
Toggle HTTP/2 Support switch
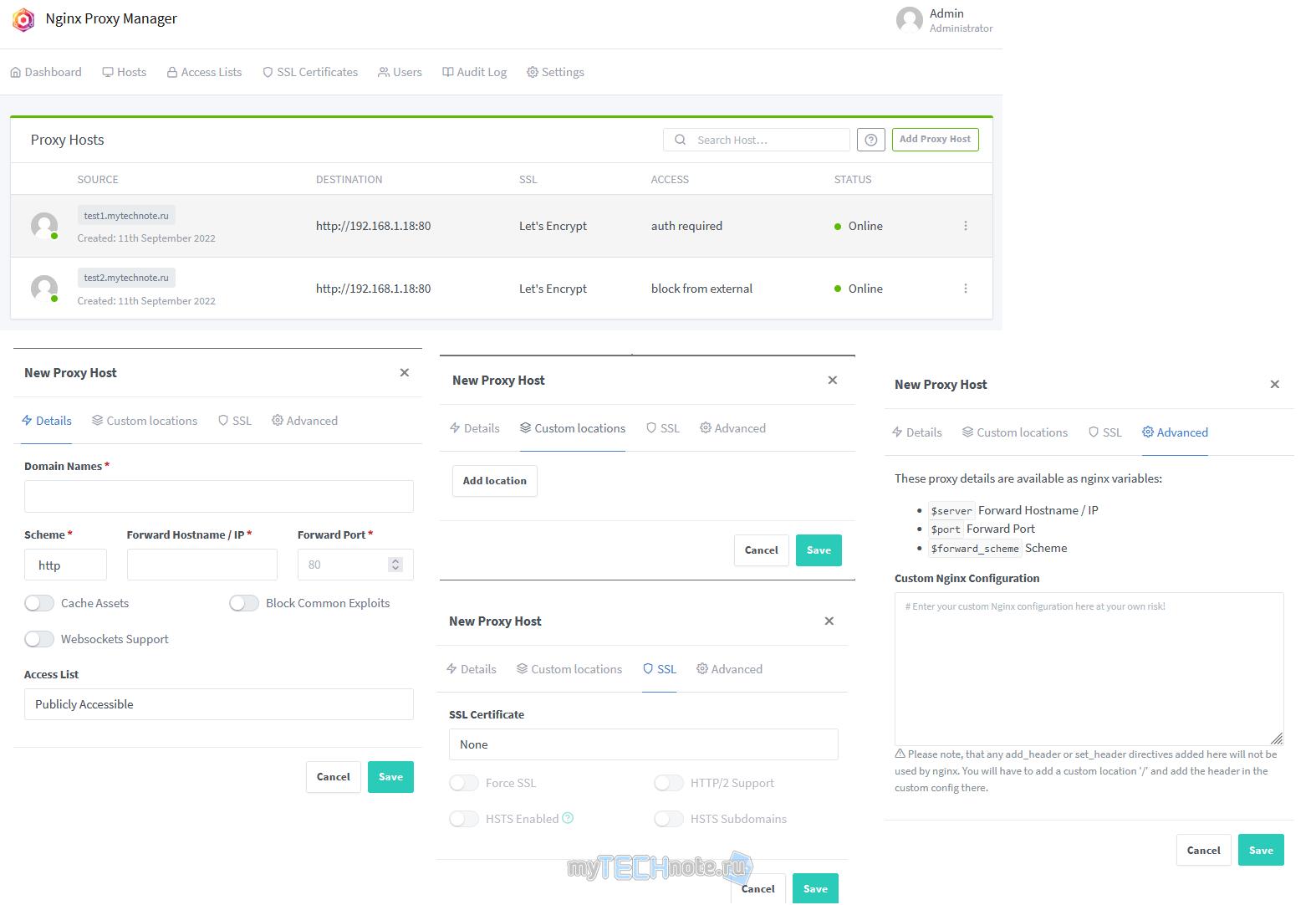[669, 783]
